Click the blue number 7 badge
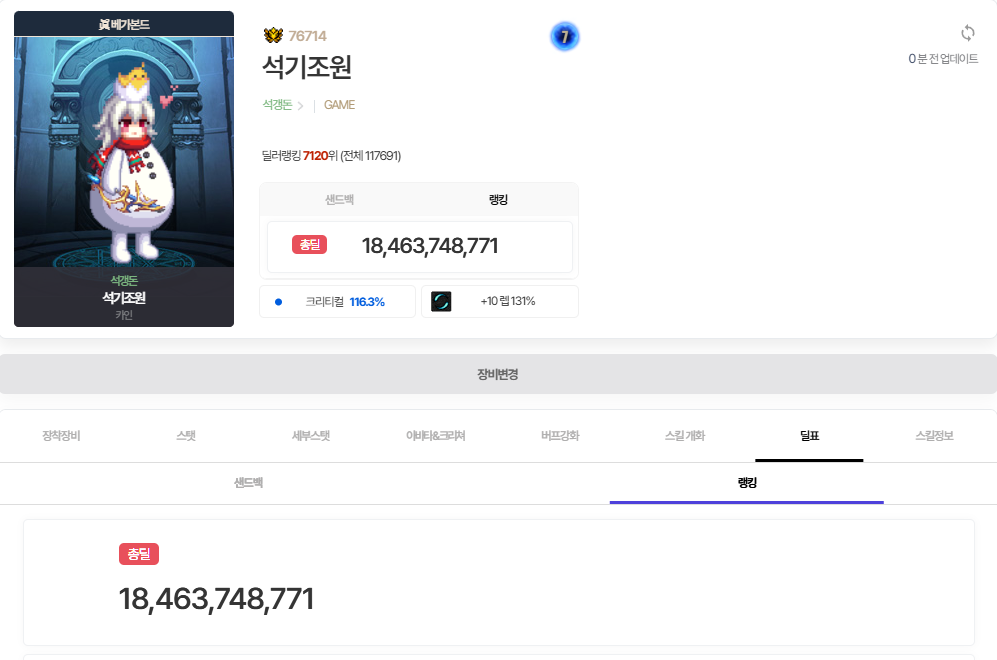This screenshot has height=660, width=997. click(x=564, y=37)
